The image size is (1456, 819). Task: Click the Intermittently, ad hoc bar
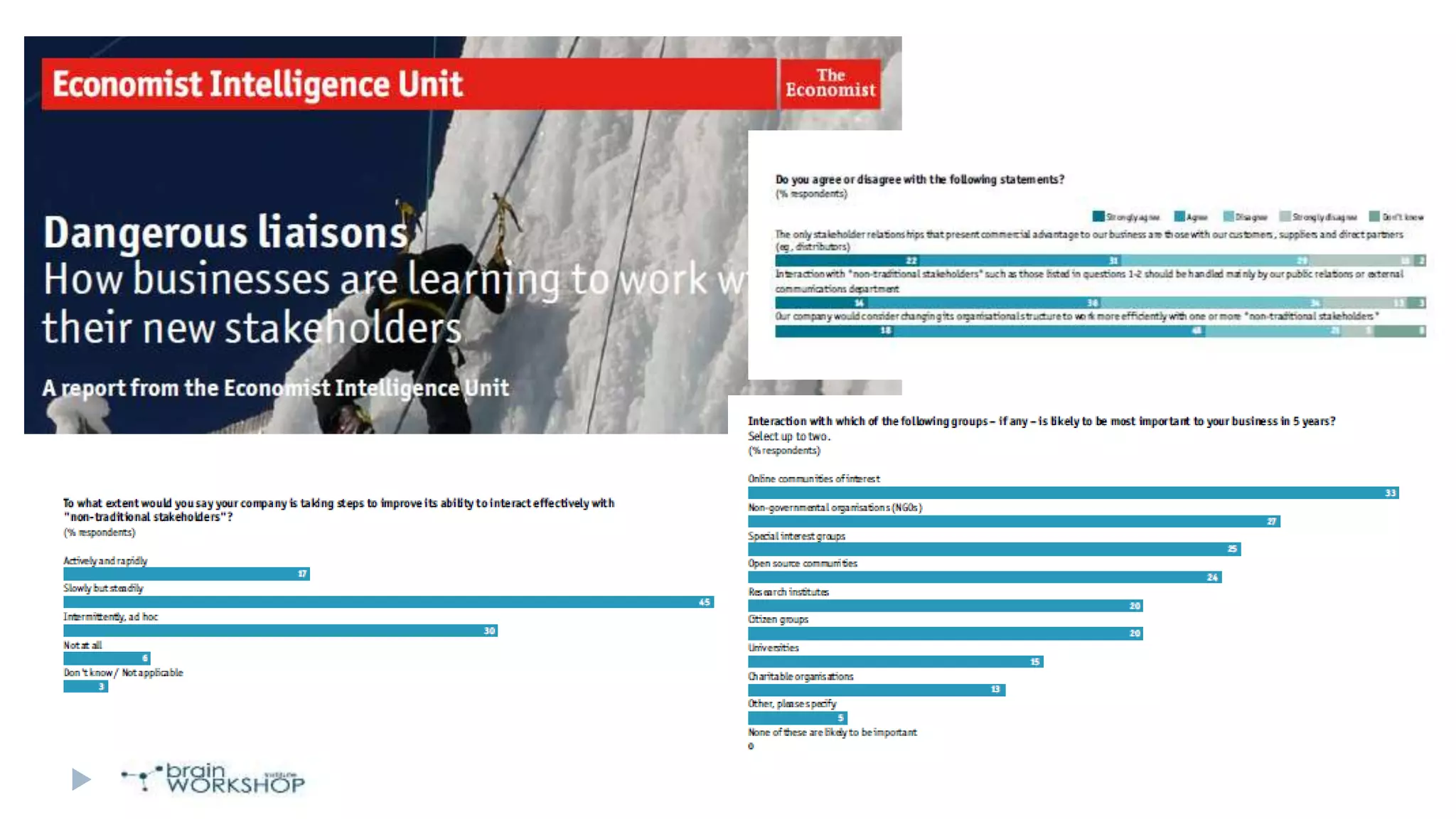[x=280, y=631]
